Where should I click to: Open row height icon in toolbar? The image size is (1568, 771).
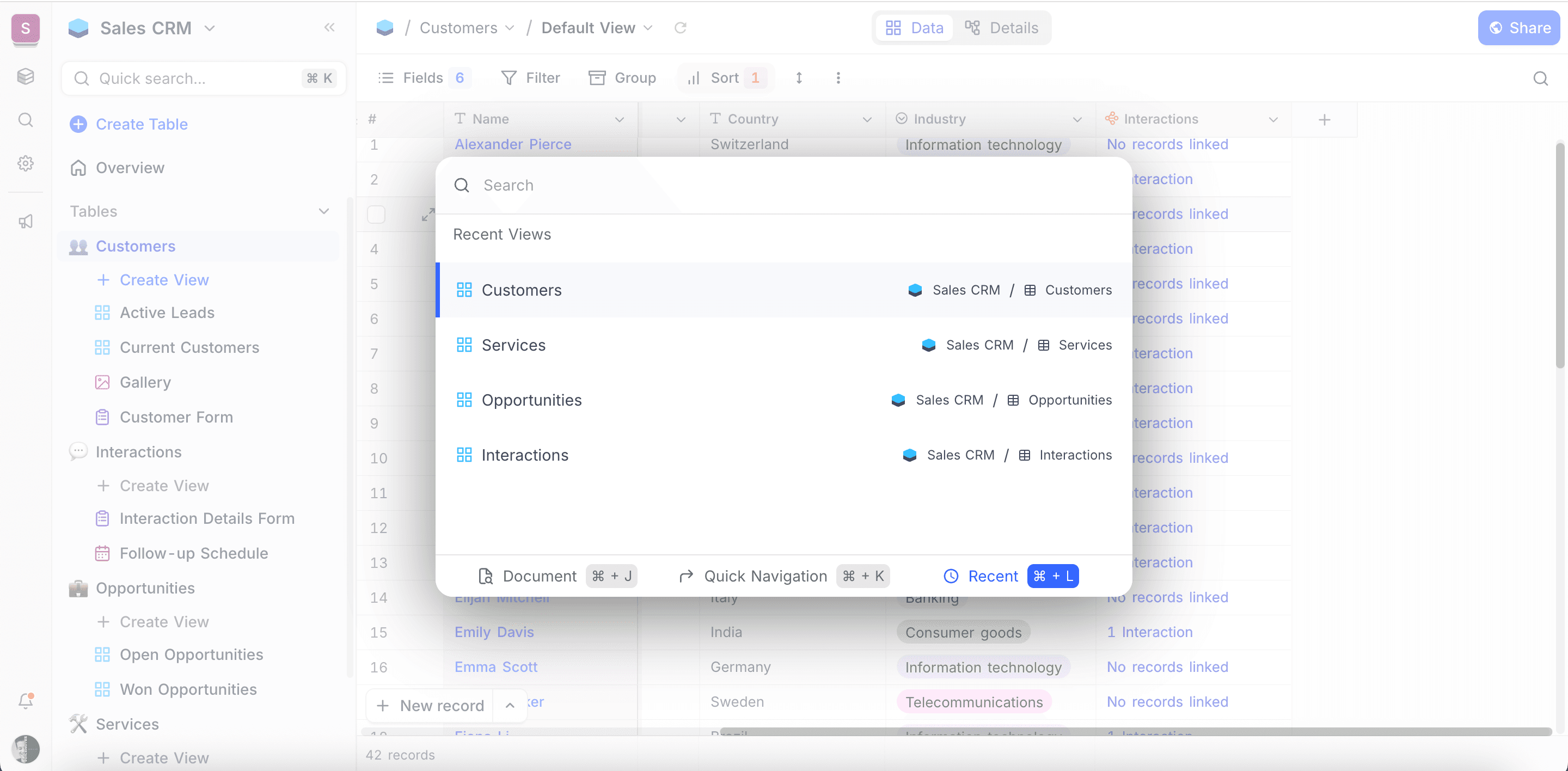[x=799, y=78]
